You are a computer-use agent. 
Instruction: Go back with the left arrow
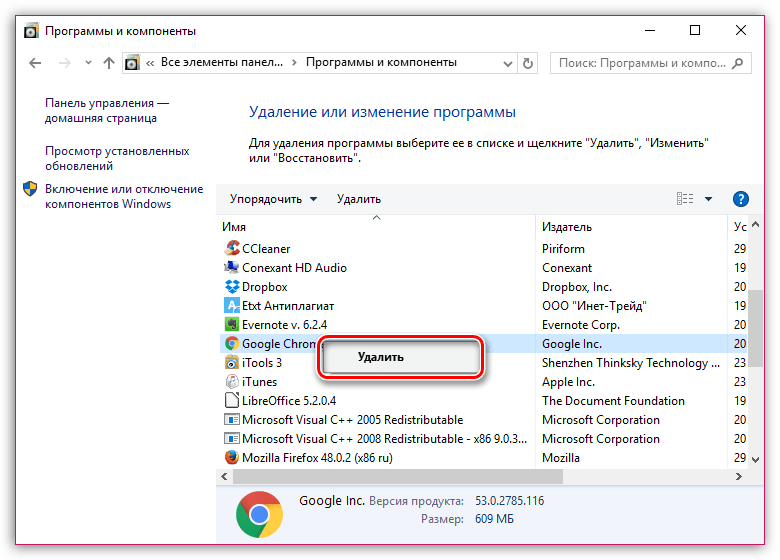[x=35, y=63]
